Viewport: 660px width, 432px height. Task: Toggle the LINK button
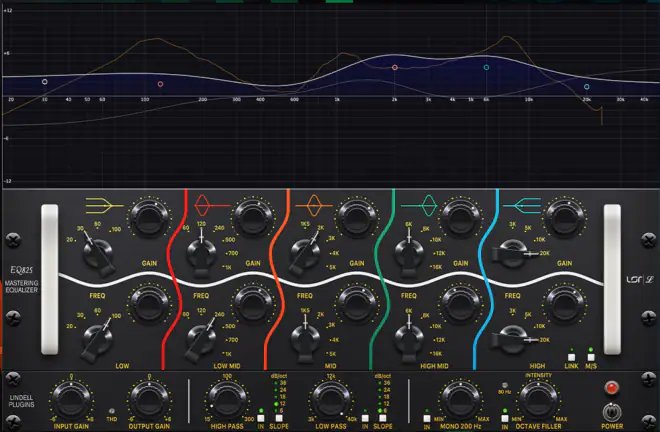point(571,357)
